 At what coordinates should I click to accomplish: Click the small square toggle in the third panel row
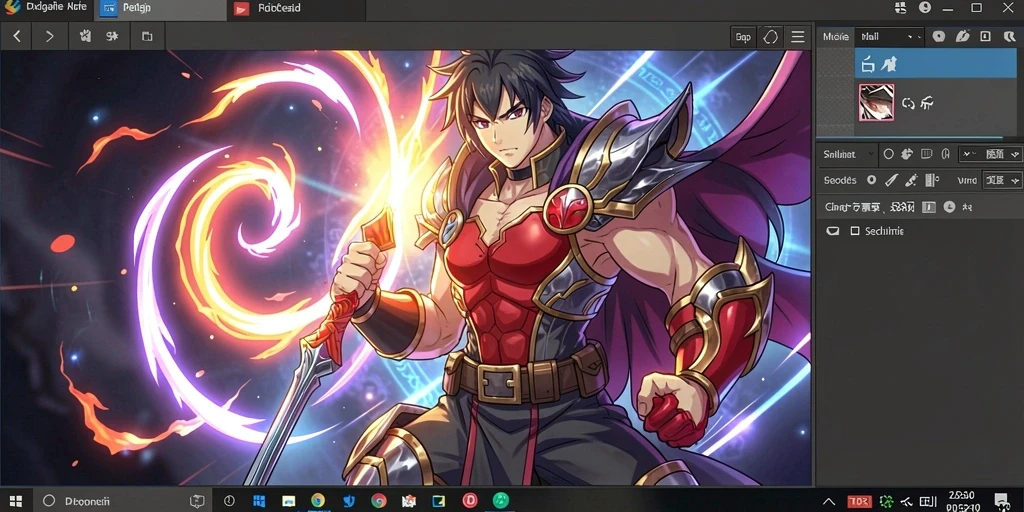tap(928, 207)
